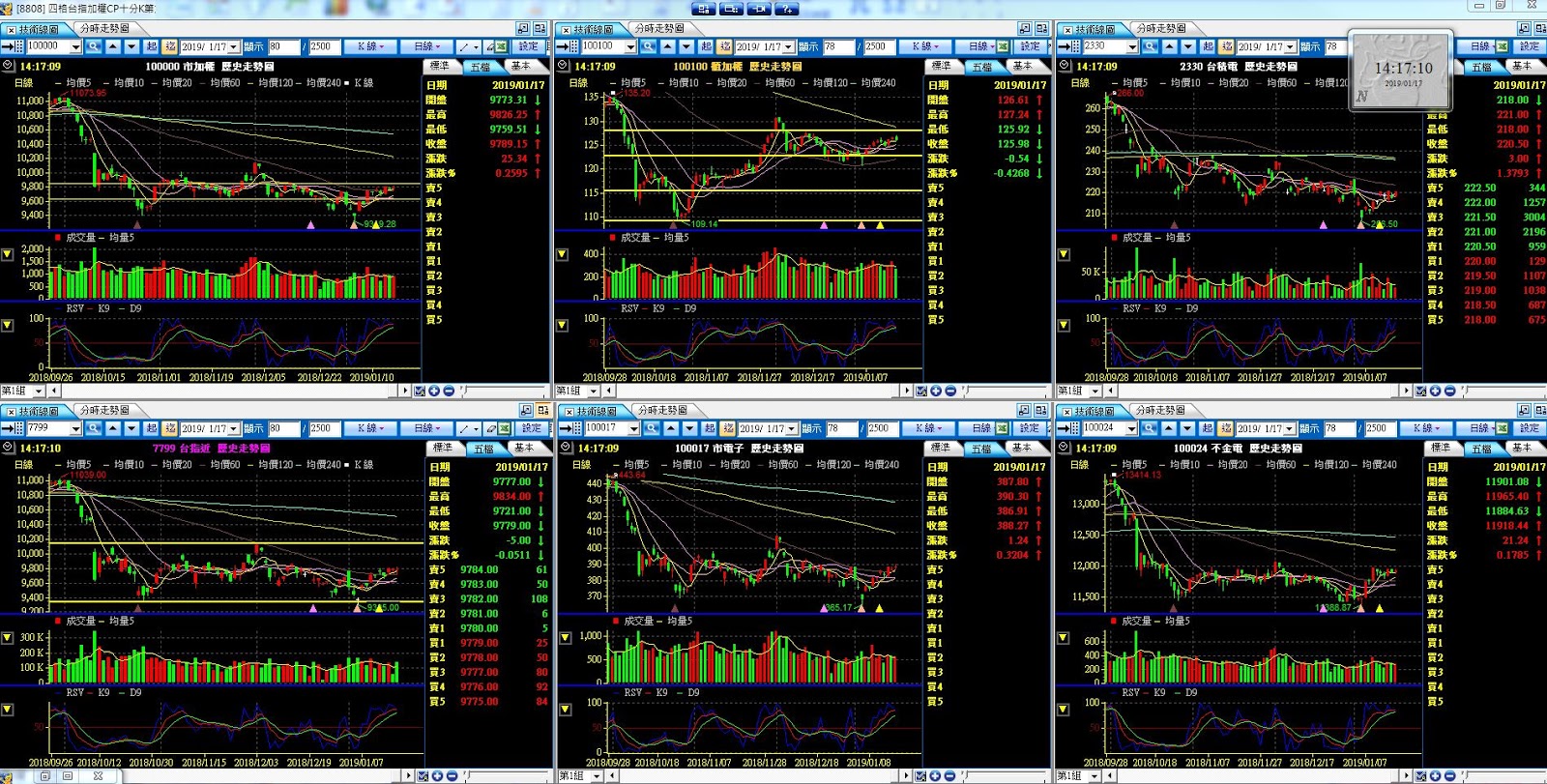Open the symbol code dropdown showing 7799

point(75,428)
